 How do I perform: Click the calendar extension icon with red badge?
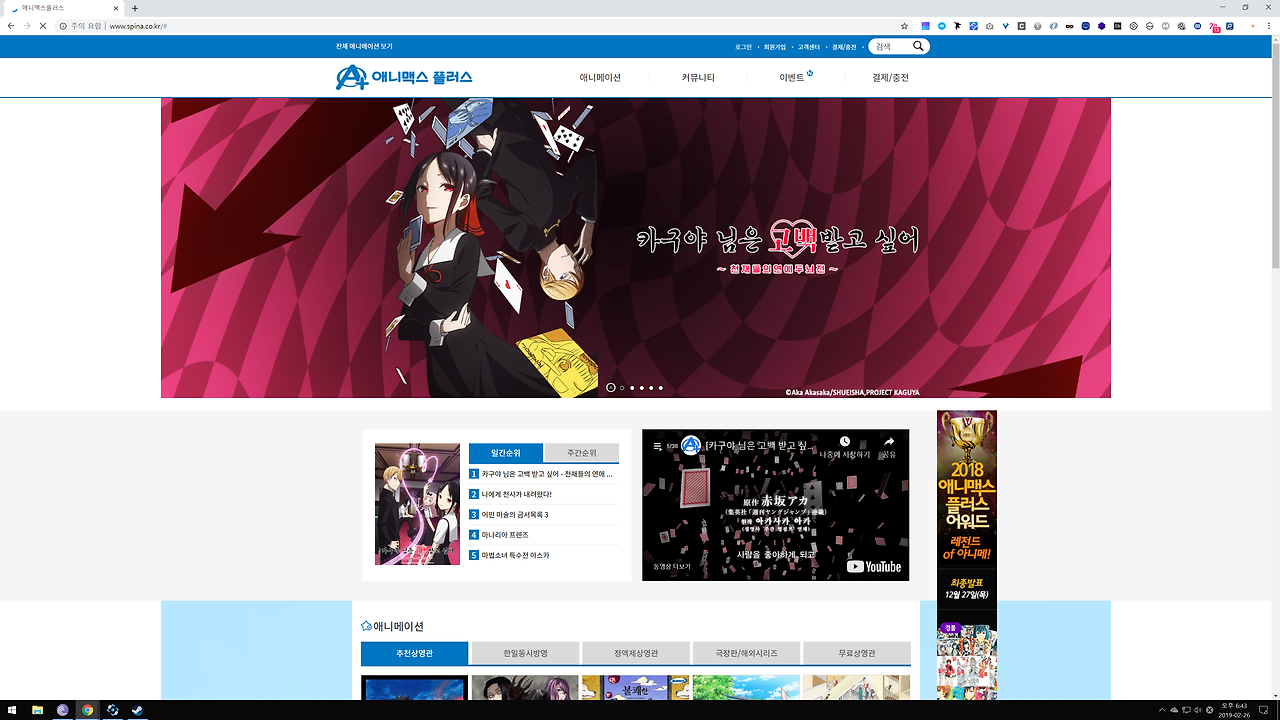click(1214, 26)
